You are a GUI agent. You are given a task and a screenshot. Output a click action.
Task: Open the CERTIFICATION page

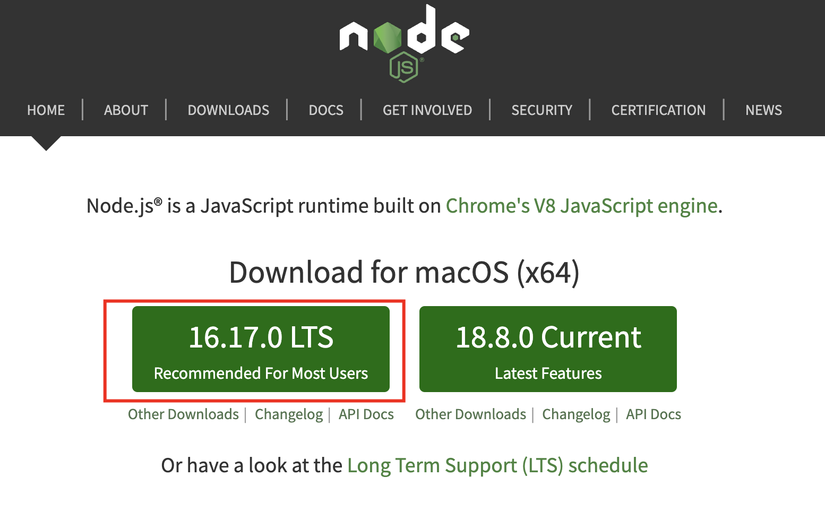pos(658,110)
